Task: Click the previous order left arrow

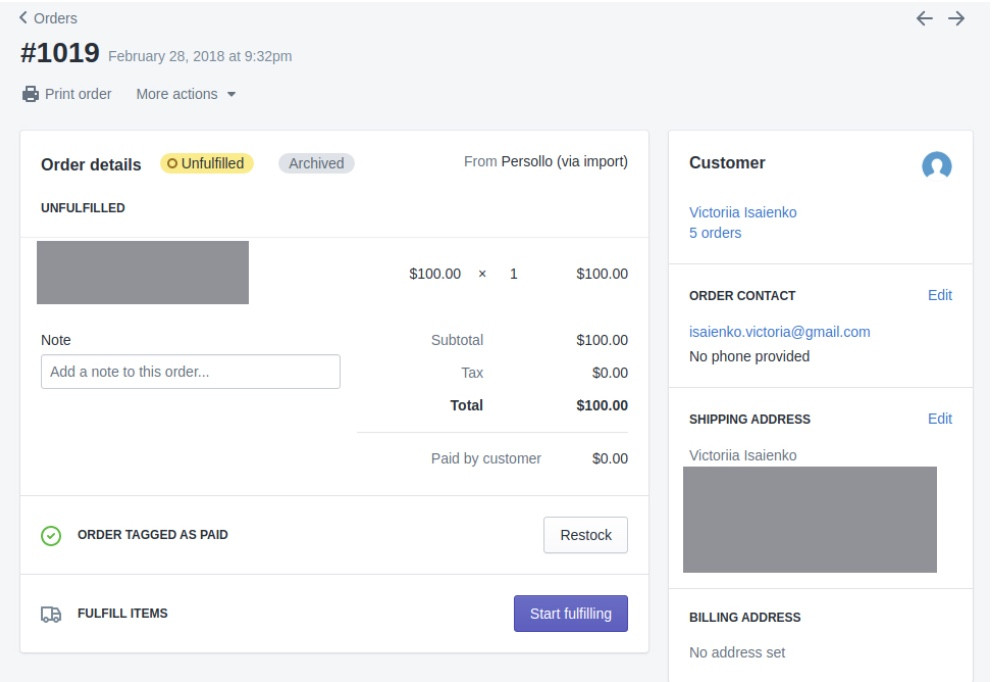Action: click(x=924, y=18)
